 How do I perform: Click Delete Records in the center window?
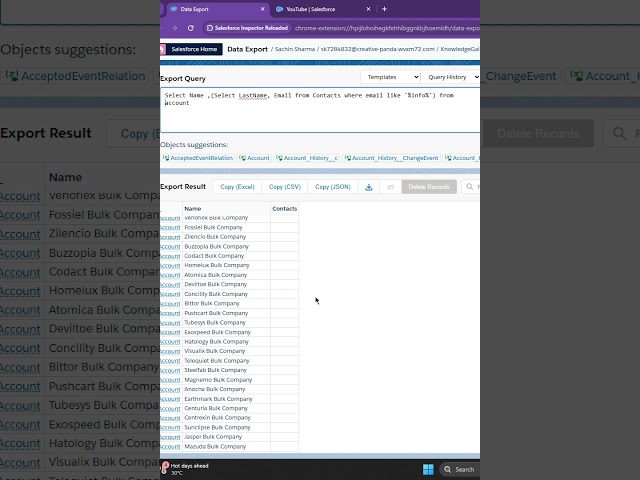(x=429, y=187)
